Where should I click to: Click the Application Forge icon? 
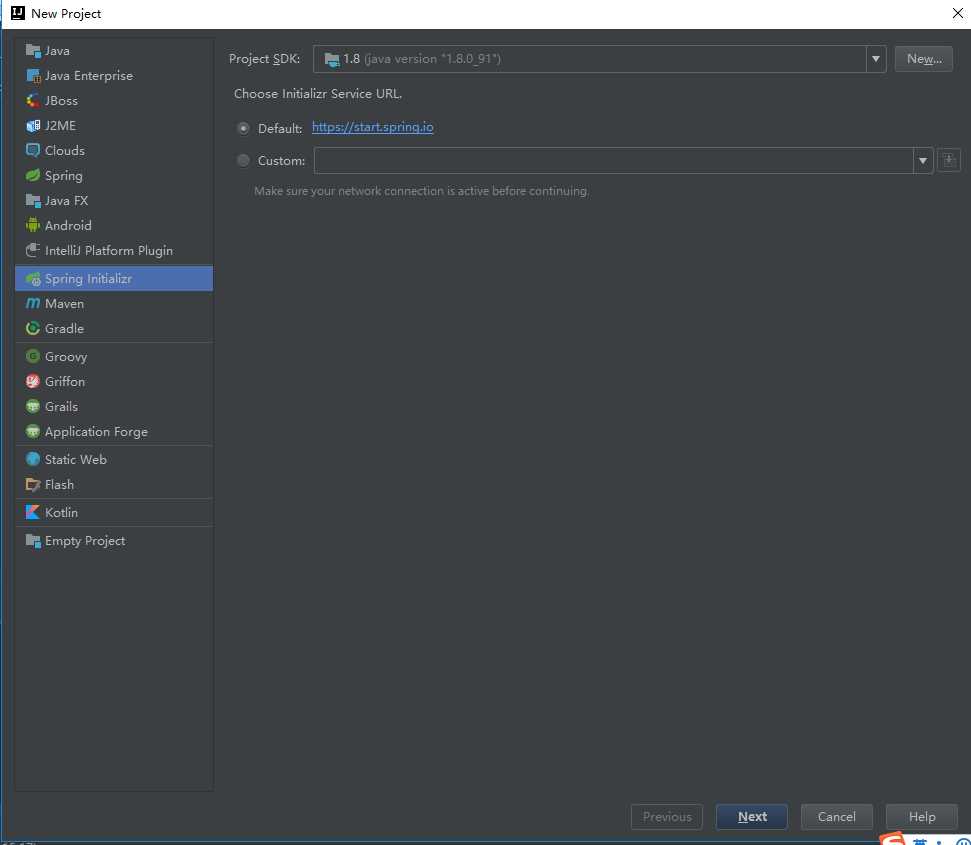coord(33,431)
